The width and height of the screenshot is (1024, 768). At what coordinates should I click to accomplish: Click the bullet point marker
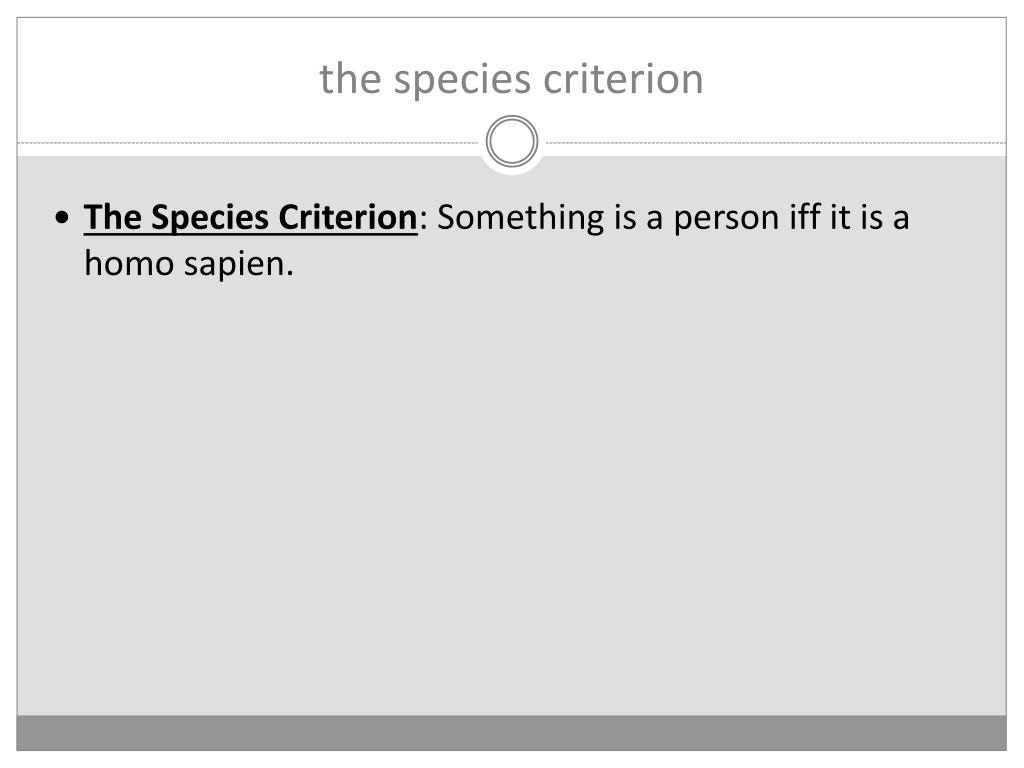62,217
